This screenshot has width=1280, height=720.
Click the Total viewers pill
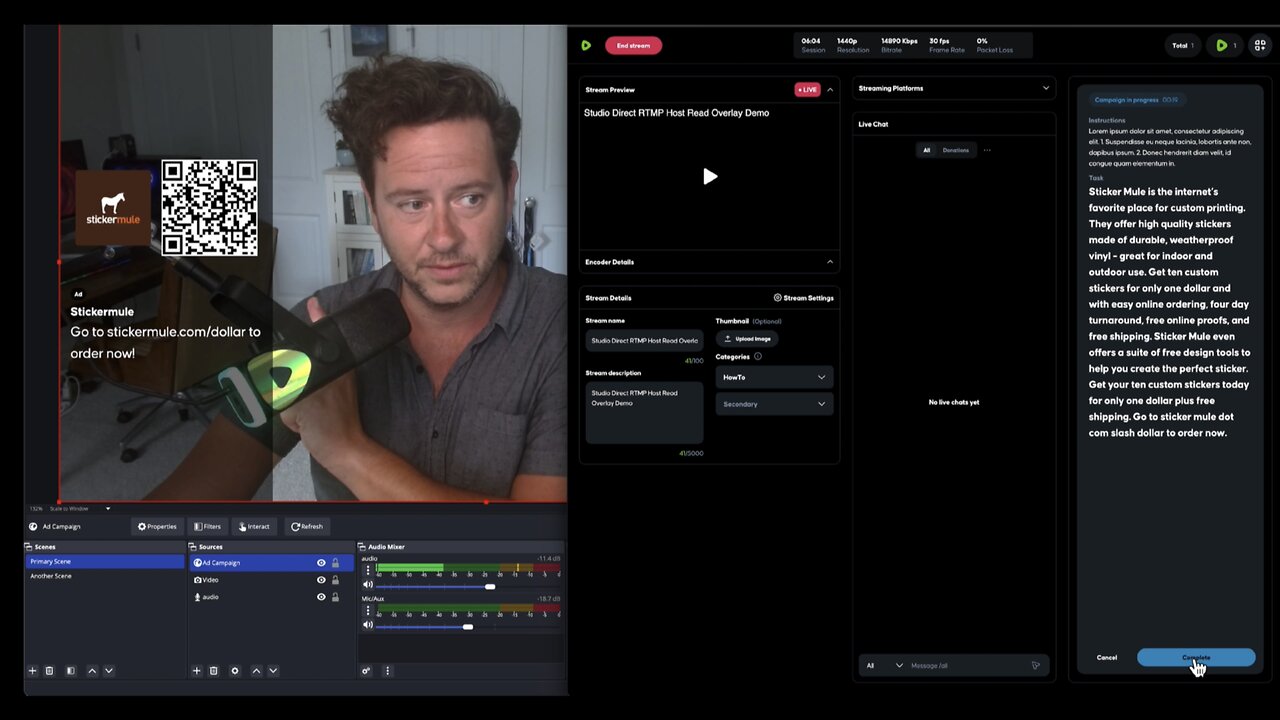(1183, 45)
